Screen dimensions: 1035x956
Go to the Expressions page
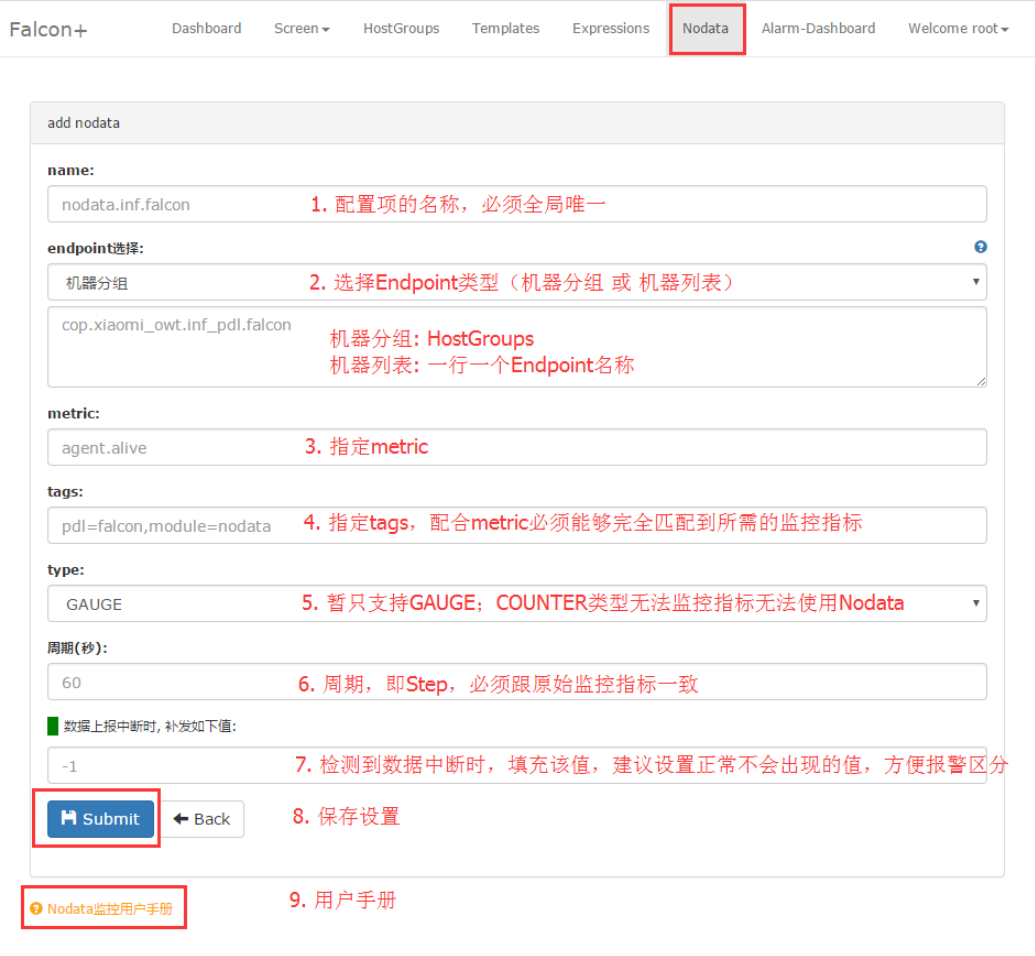[610, 29]
